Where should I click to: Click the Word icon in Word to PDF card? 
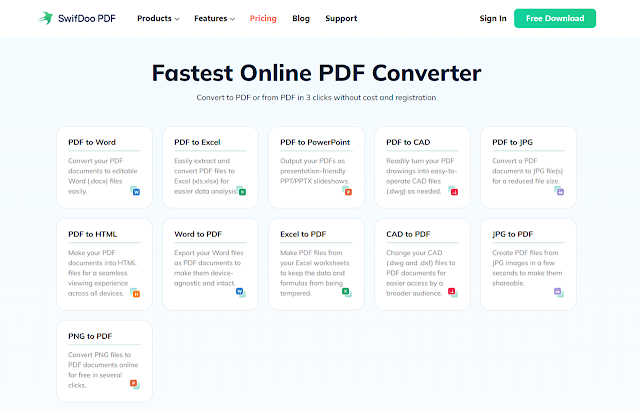click(x=241, y=292)
